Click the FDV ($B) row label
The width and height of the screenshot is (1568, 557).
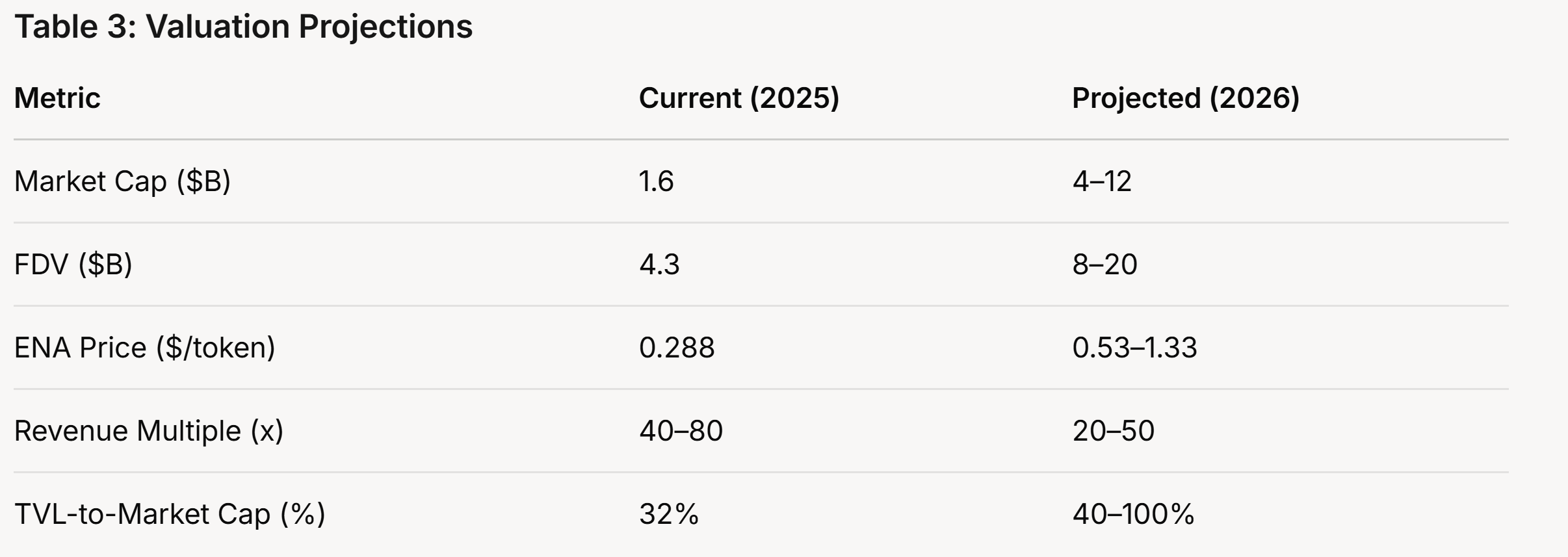pyautogui.click(x=73, y=265)
